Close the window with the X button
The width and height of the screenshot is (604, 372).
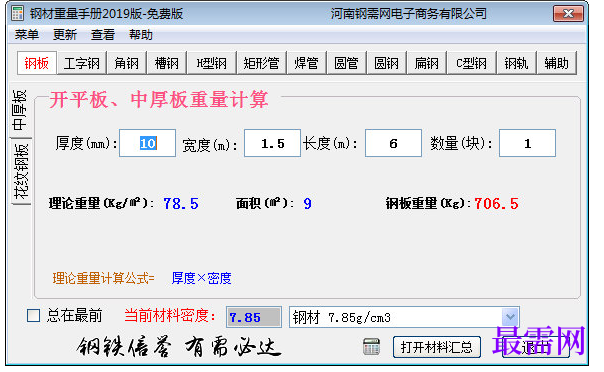(x=568, y=13)
